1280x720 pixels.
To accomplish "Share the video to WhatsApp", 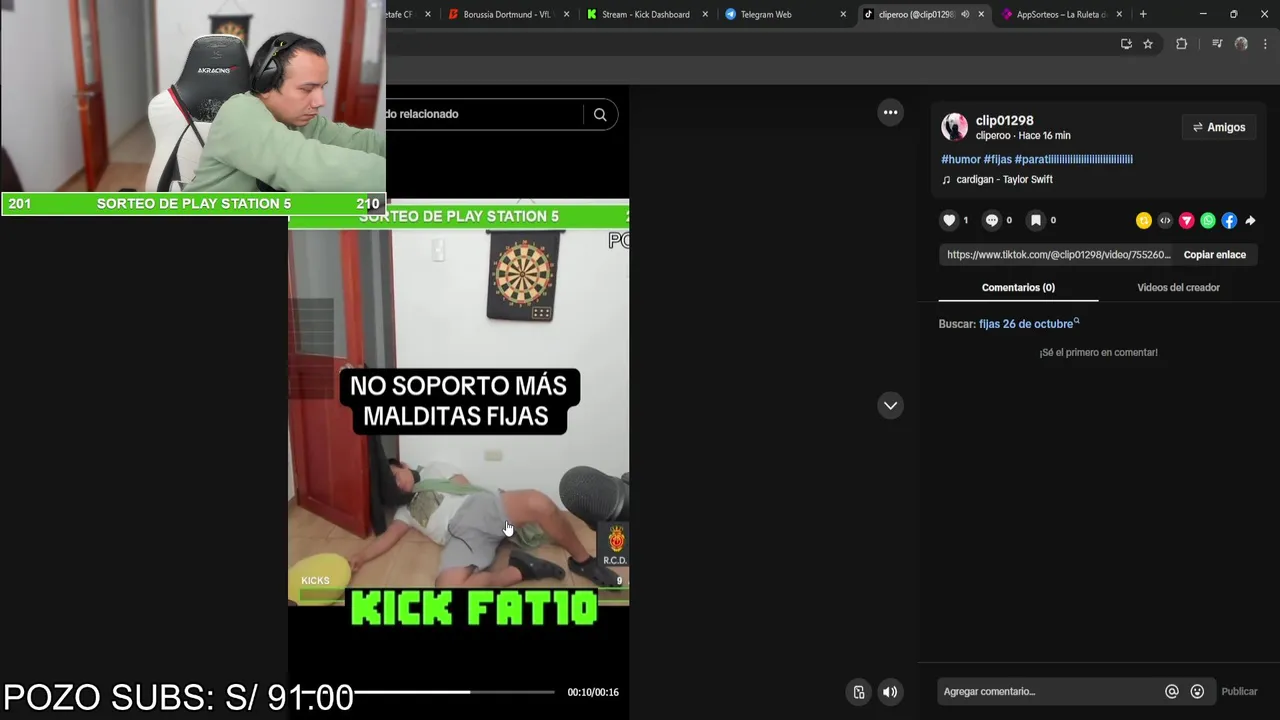I will [1208, 221].
